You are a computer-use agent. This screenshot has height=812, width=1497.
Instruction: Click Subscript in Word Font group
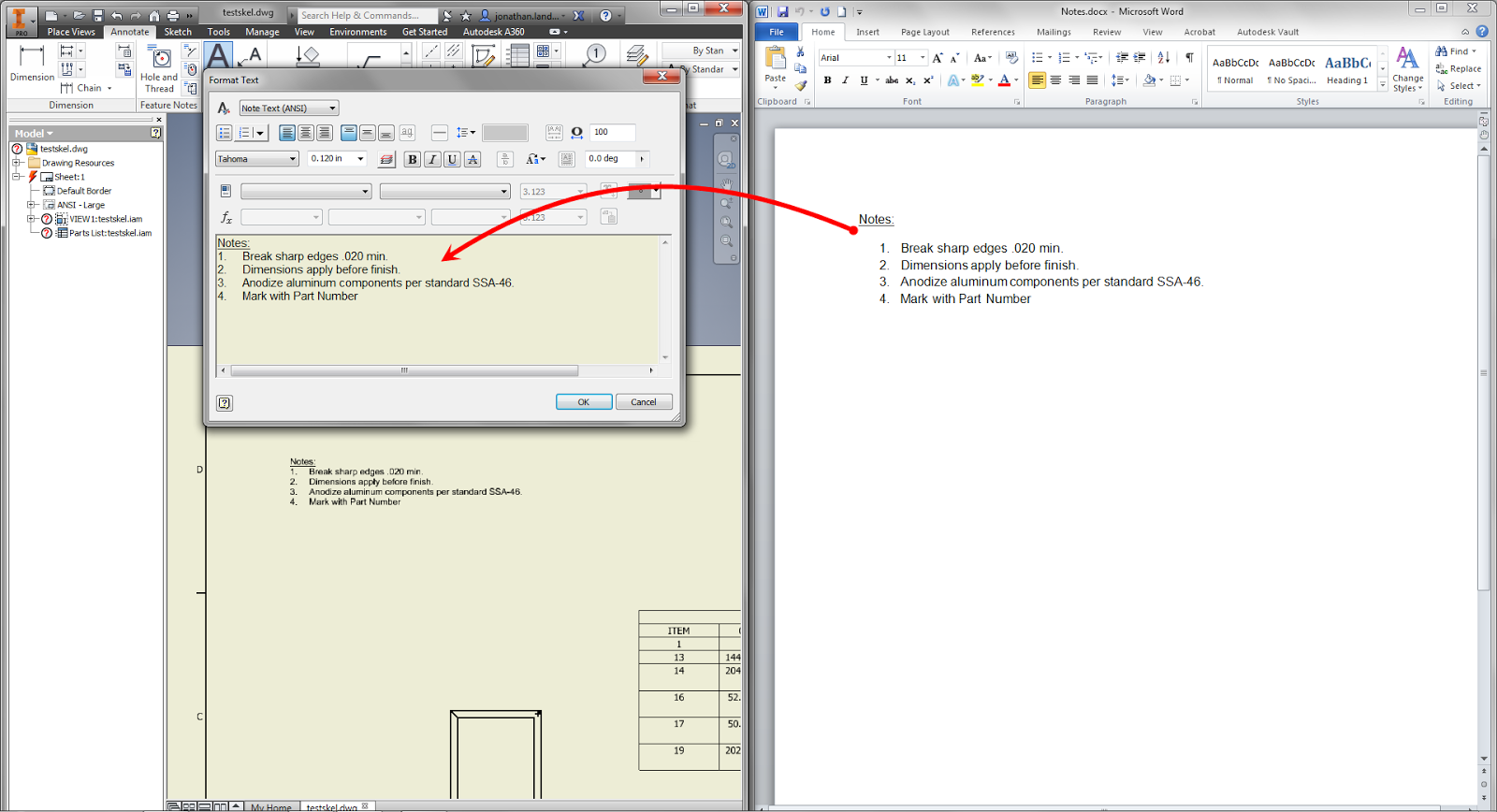click(x=910, y=80)
